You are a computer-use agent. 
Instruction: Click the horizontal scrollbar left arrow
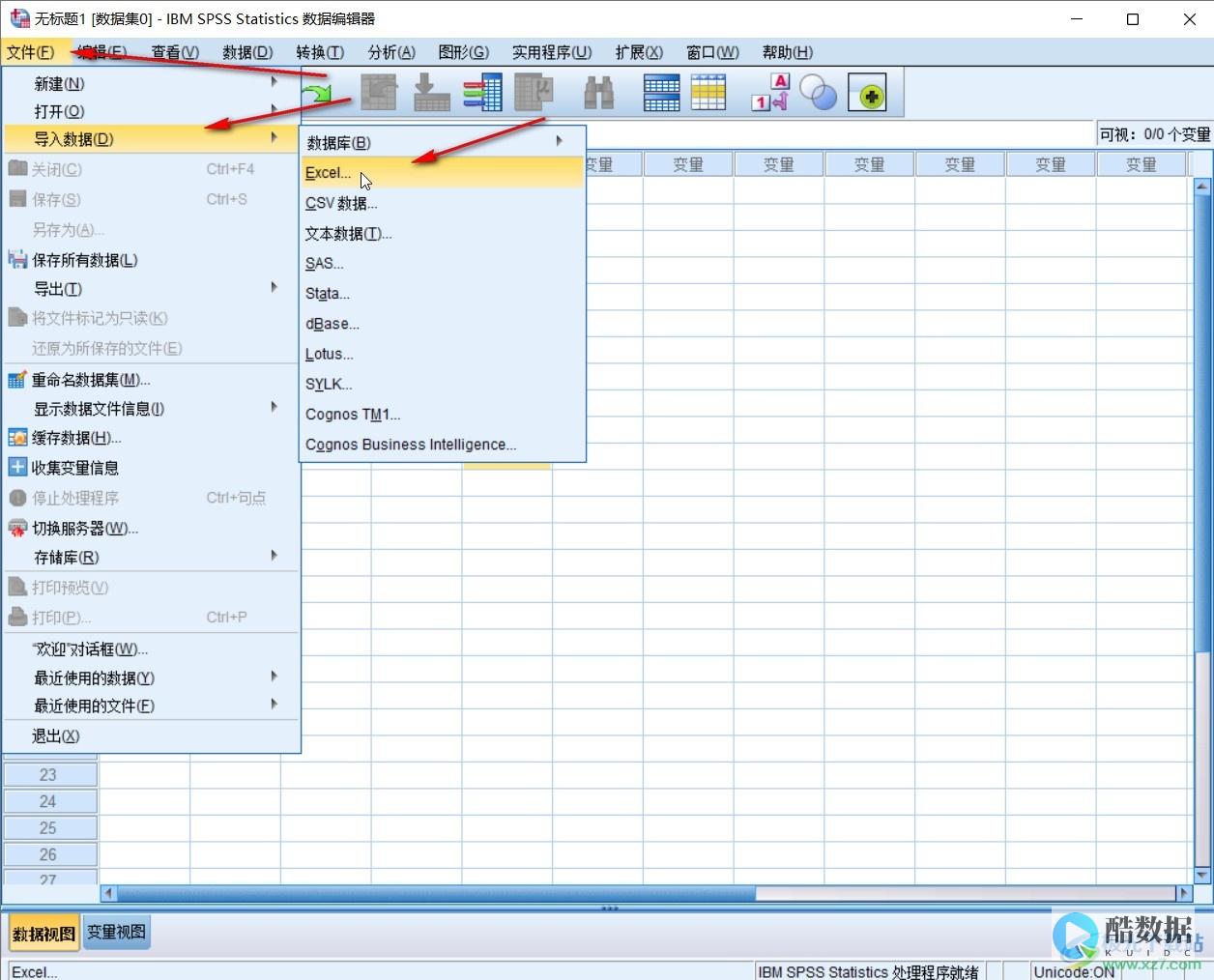coord(107,894)
